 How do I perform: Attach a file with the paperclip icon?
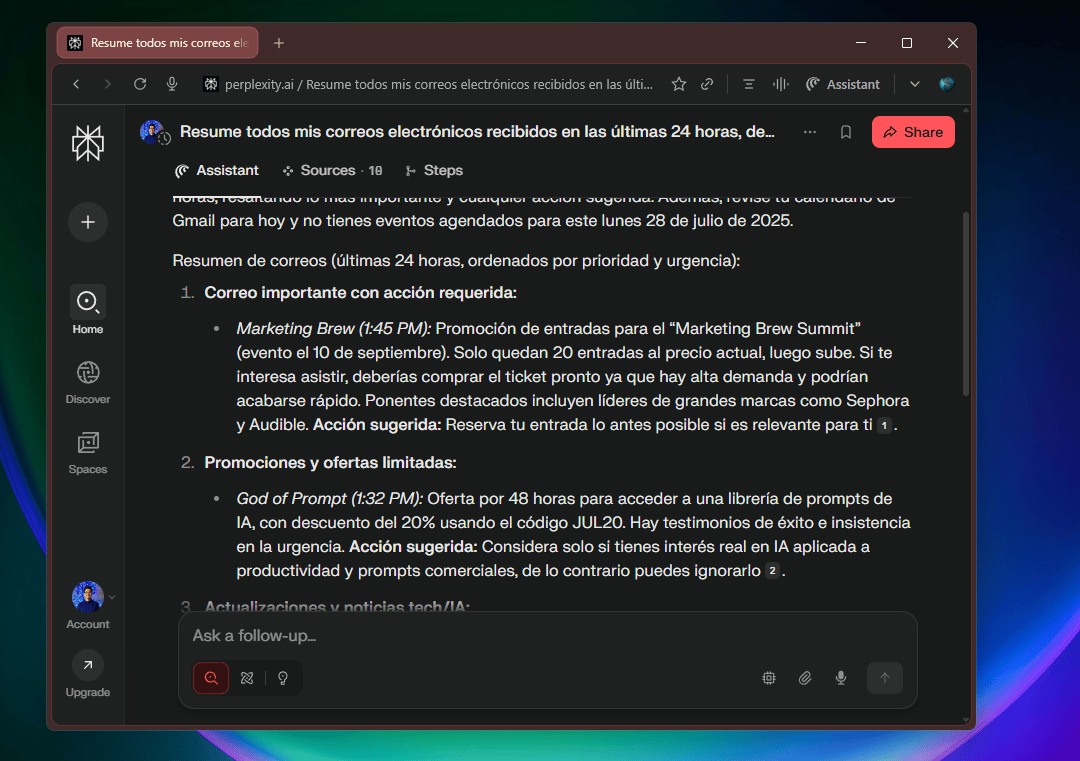tap(805, 678)
